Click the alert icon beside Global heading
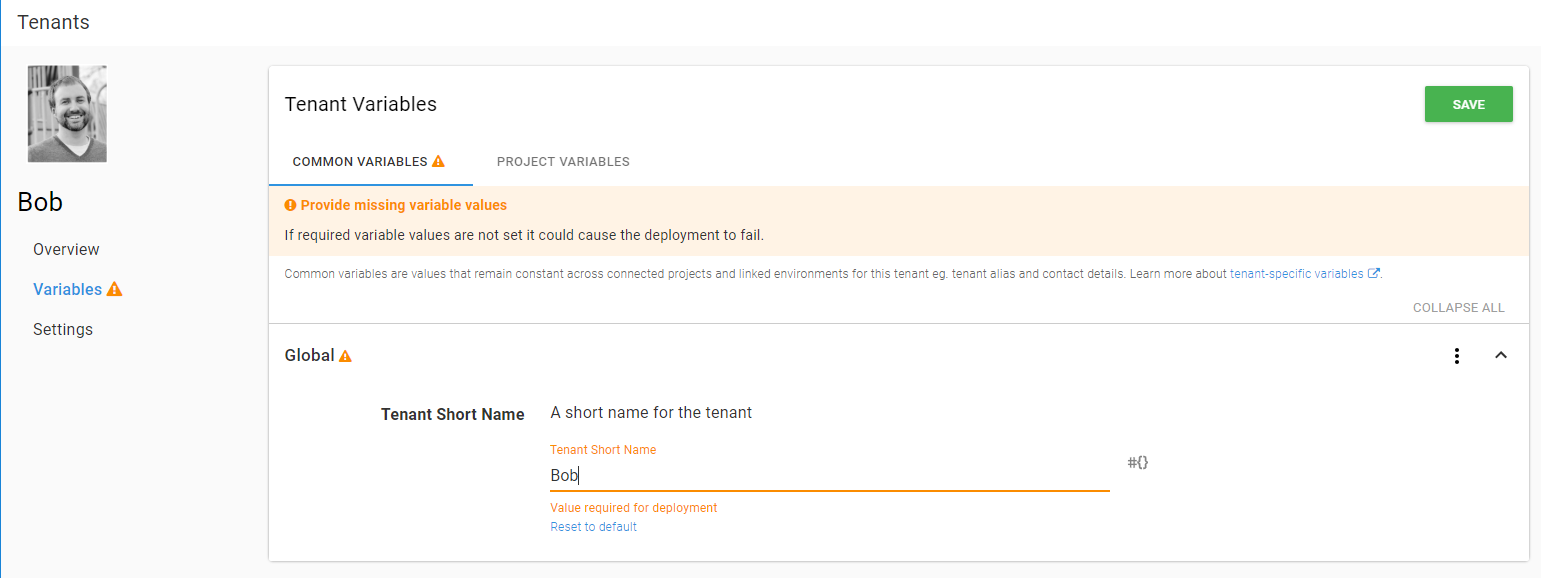 coord(345,356)
